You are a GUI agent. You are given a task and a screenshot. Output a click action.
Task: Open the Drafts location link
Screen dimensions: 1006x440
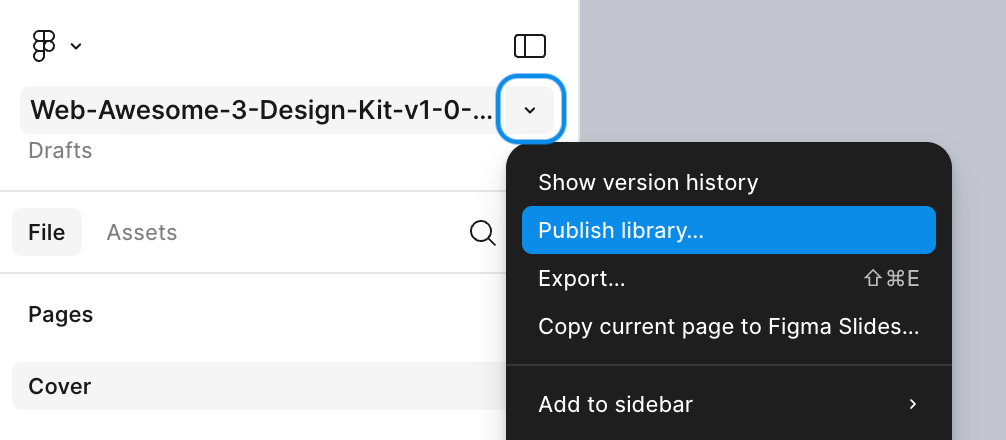point(60,151)
